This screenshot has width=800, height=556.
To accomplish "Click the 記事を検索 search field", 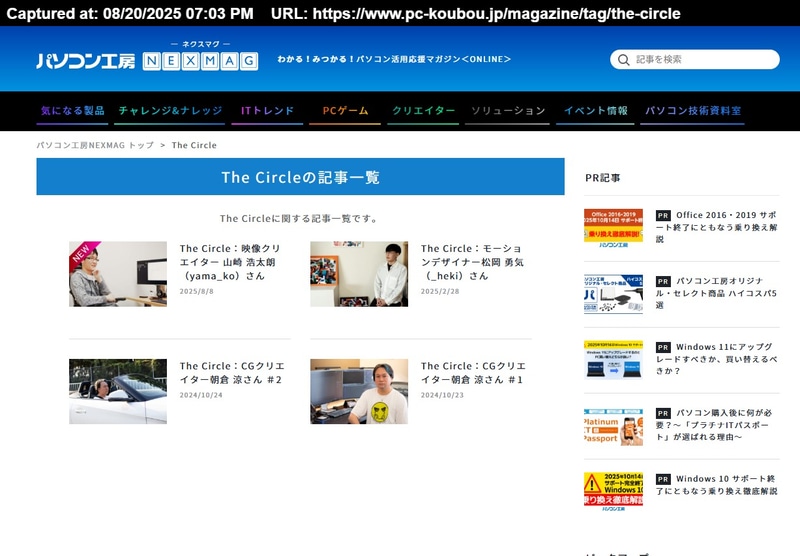I will pos(694,59).
